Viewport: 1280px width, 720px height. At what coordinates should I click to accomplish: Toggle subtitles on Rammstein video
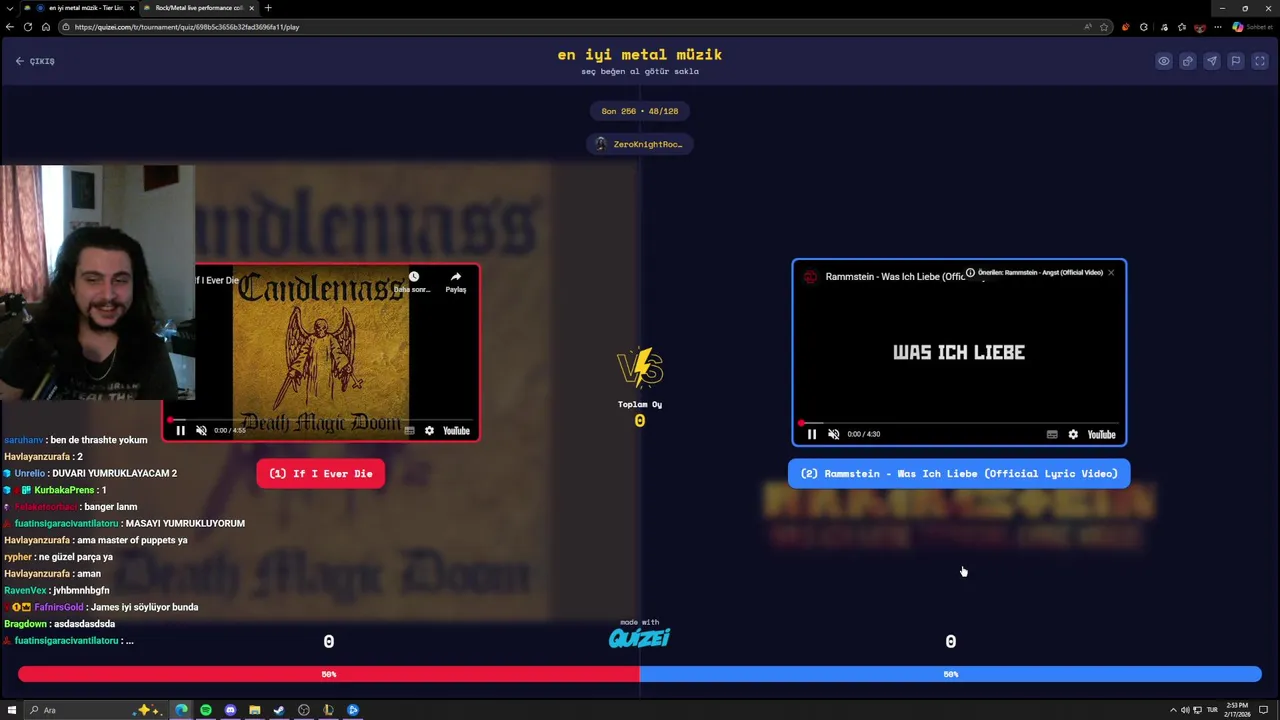pos(1052,434)
